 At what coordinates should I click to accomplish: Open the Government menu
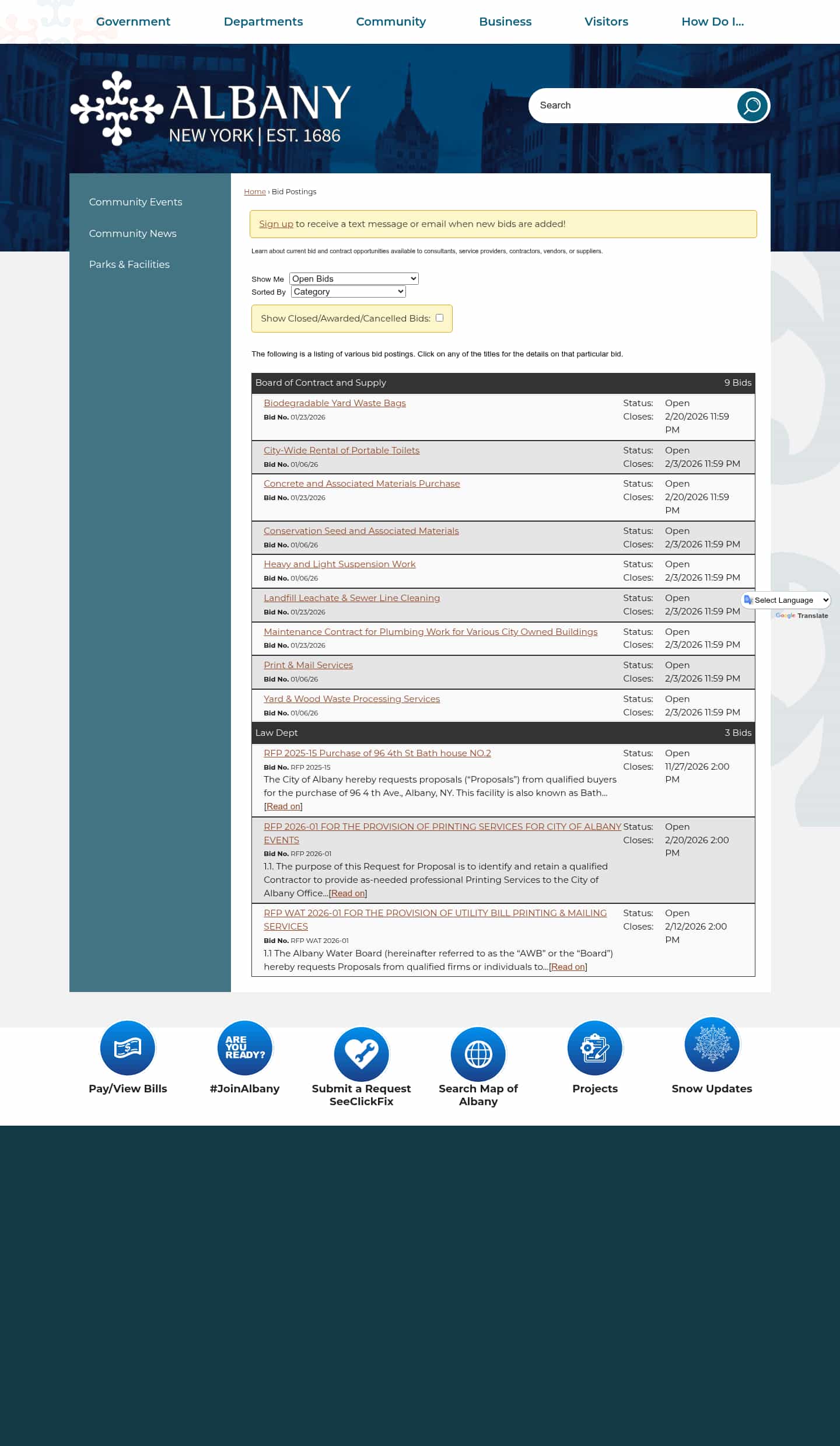tap(133, 22)
